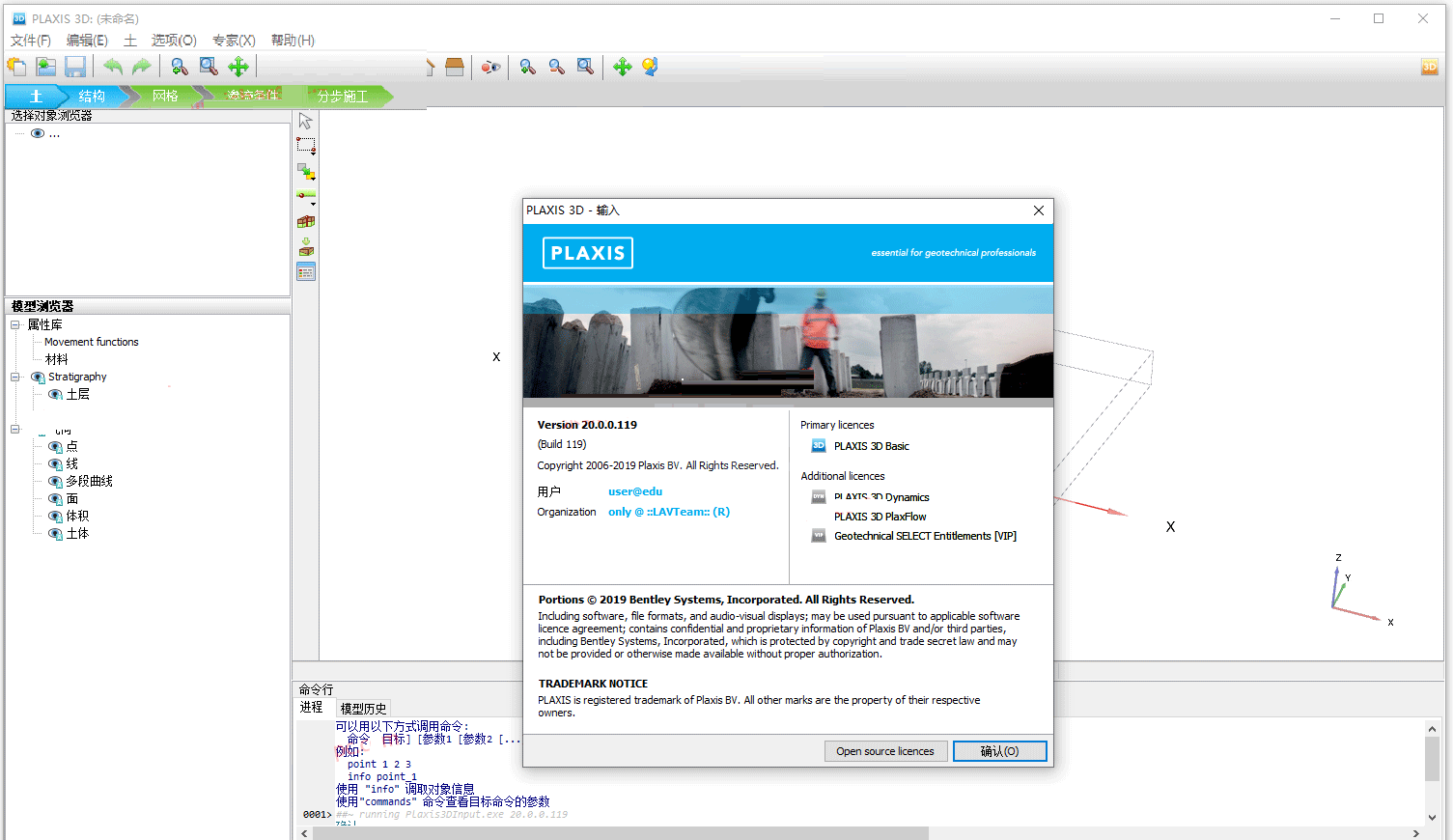
Task: Pick the rectangle selection tool in side toolbar
Action: [306, 146]
